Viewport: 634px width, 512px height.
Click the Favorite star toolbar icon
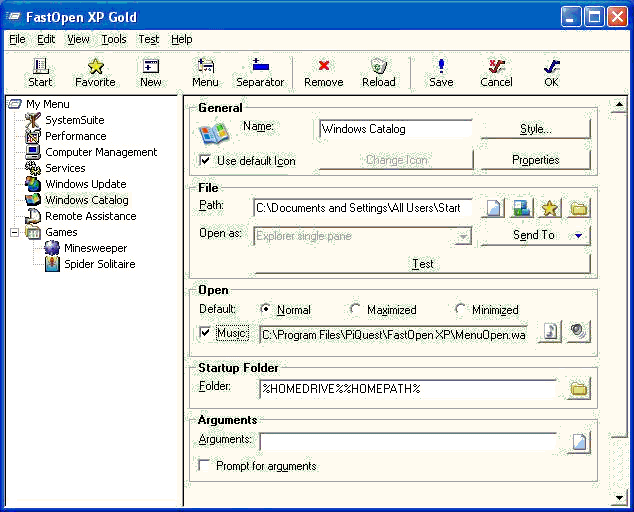(x=95, y=72)
